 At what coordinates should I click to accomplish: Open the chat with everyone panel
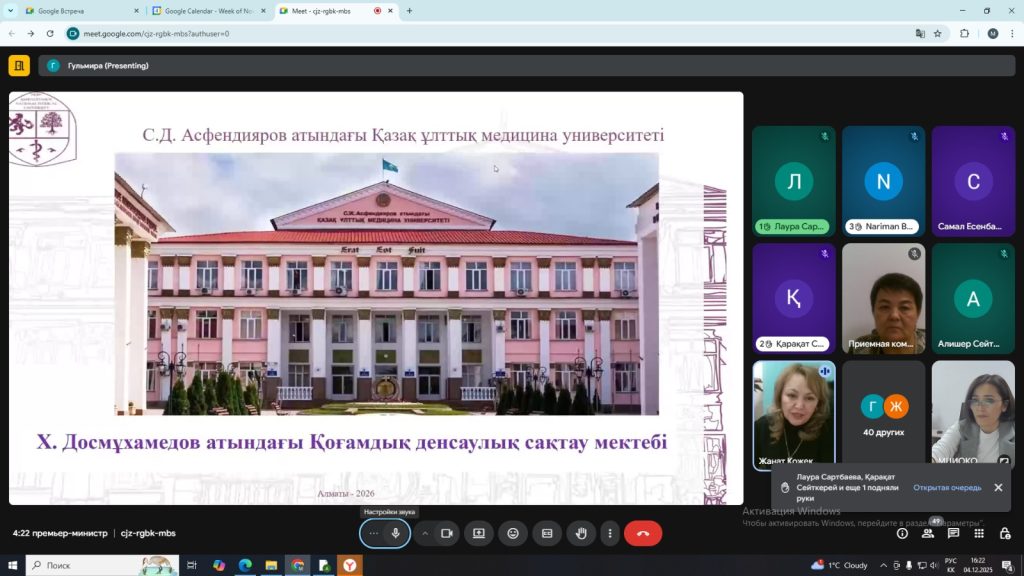[954, 534]
